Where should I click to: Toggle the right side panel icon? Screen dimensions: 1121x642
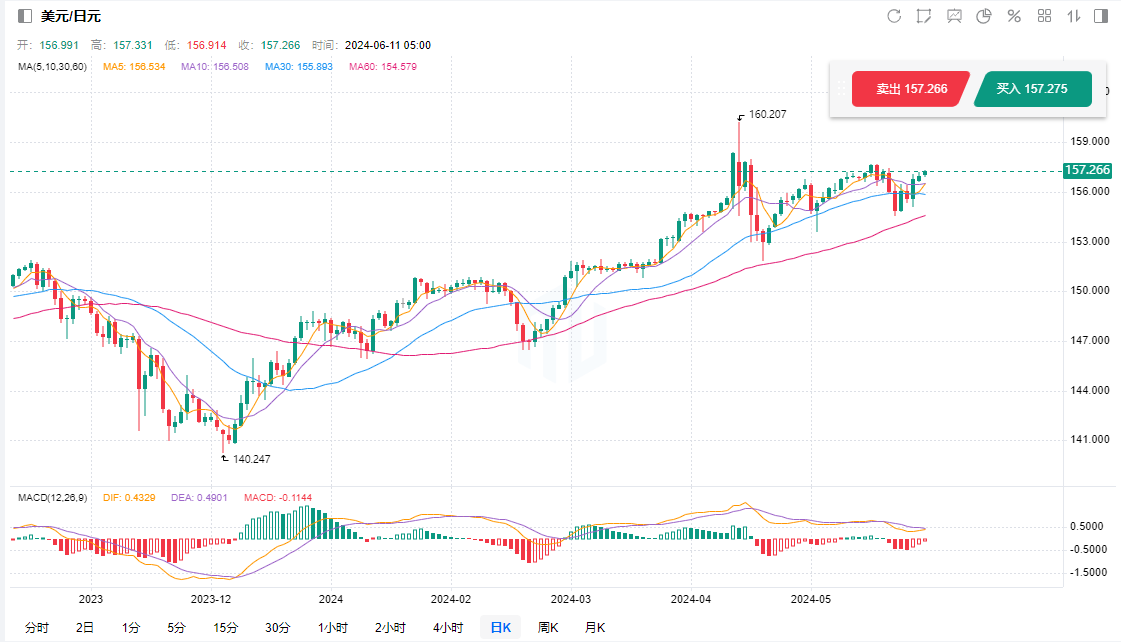[1101, 16]
